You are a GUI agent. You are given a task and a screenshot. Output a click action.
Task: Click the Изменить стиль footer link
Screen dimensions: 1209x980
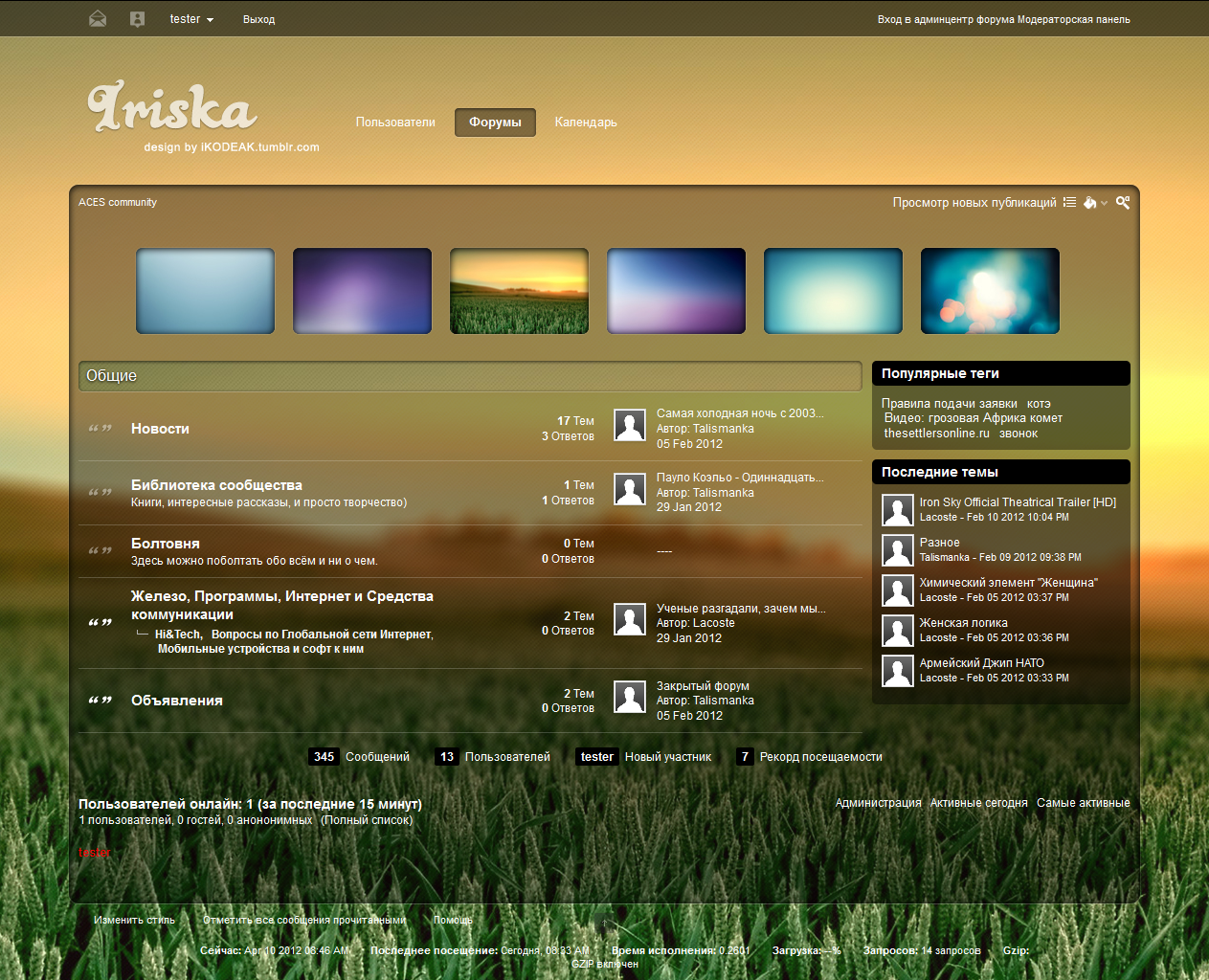coord(134,920)
